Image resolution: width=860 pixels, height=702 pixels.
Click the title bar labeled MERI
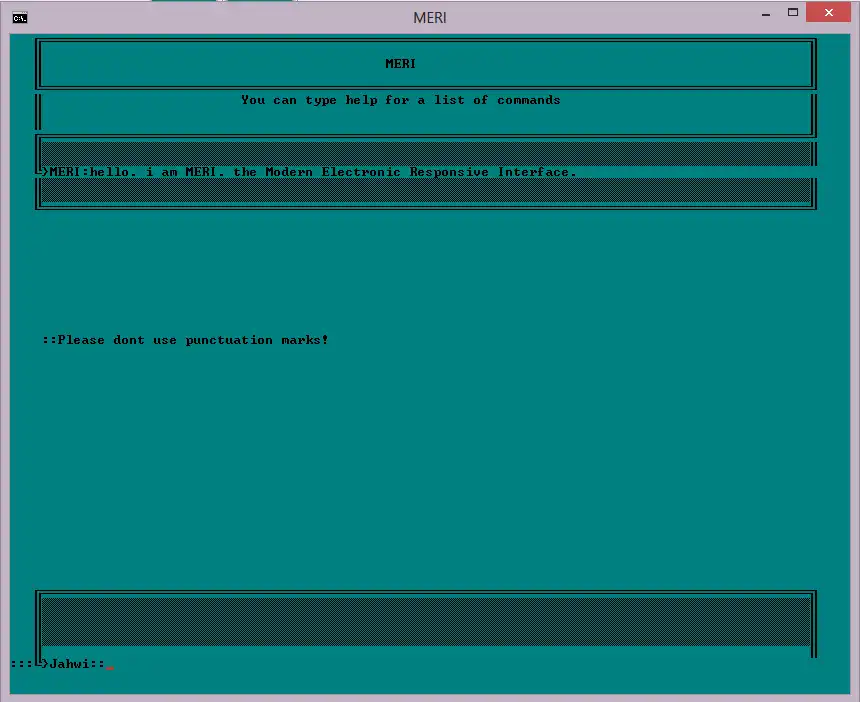click(x=430, y=17)
